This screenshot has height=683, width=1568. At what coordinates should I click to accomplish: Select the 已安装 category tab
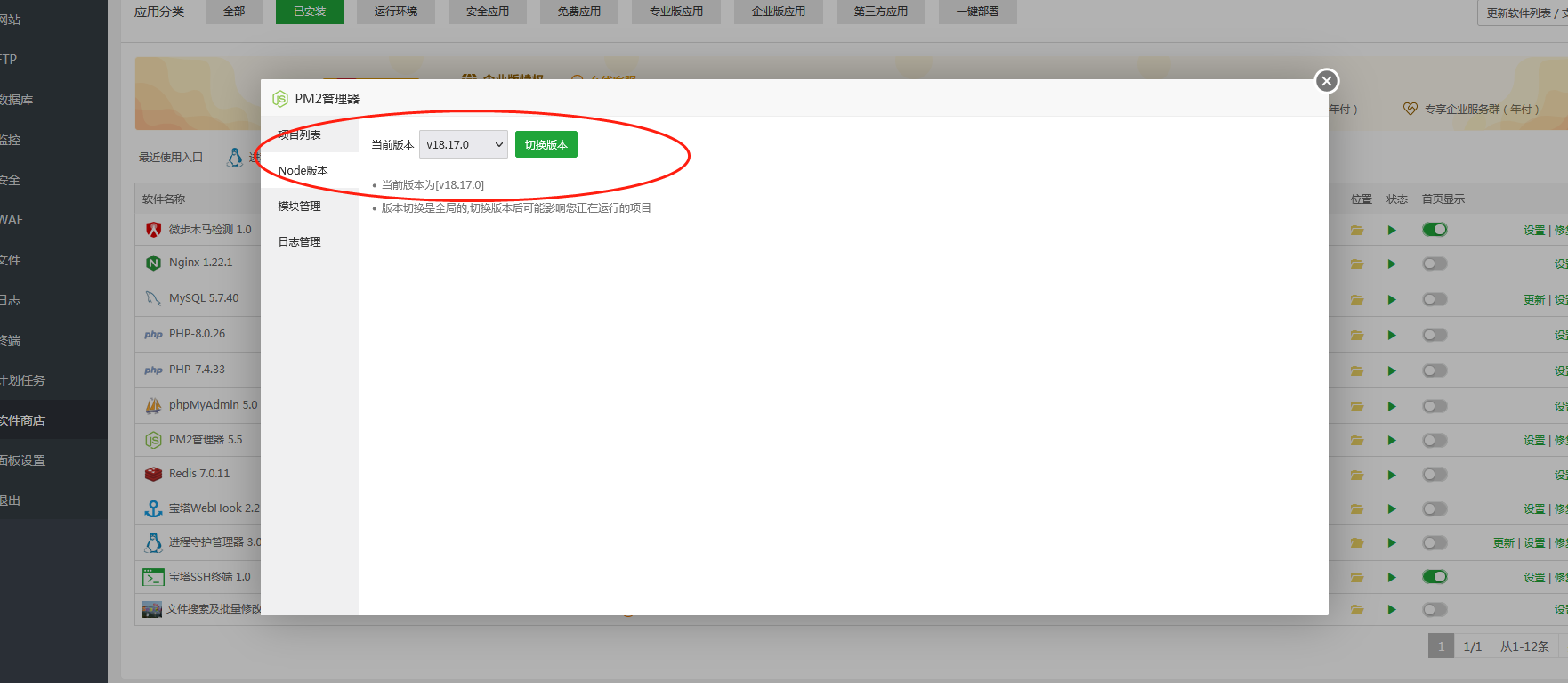click(310, 12)
